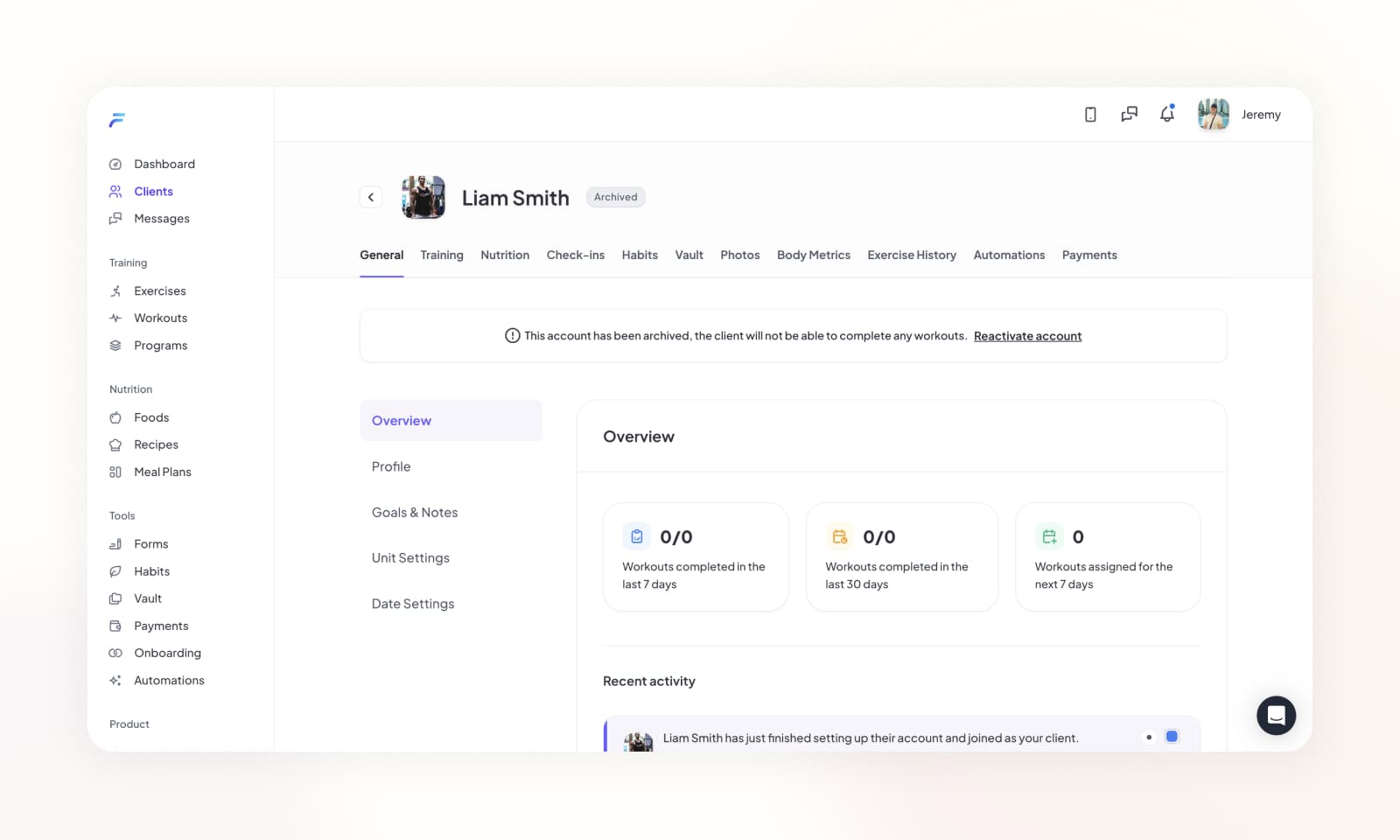Open the support chat widget bubble
1400x840 pixels.
(1276, 716)
